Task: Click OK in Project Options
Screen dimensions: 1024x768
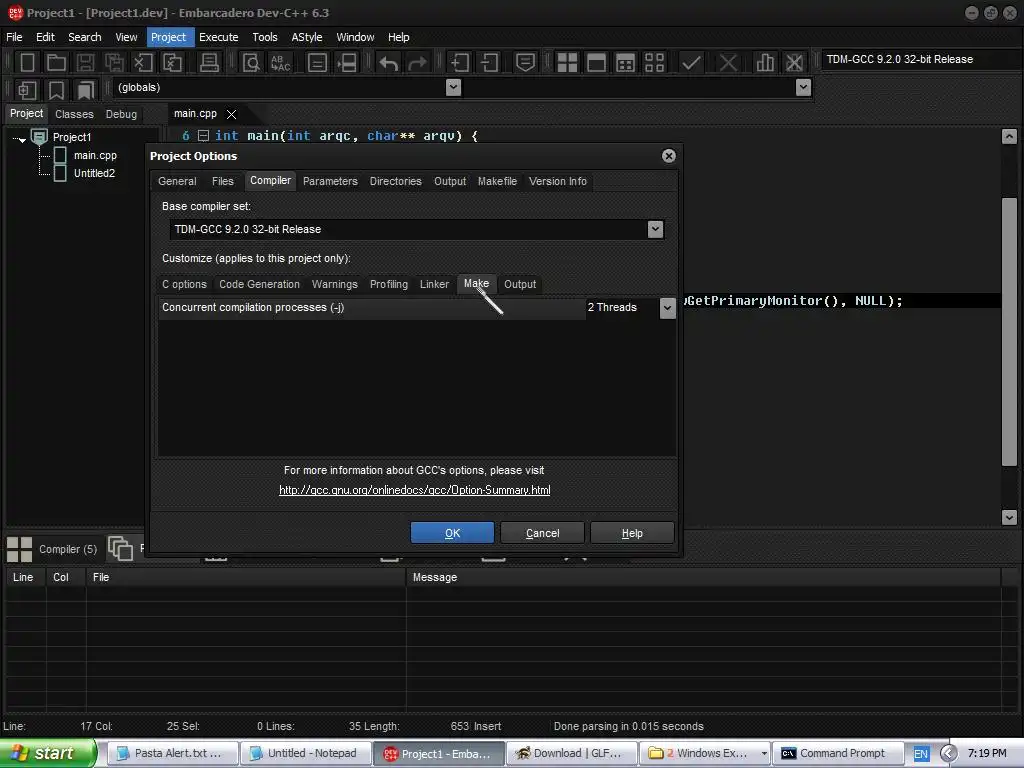Action: point(452,533)
